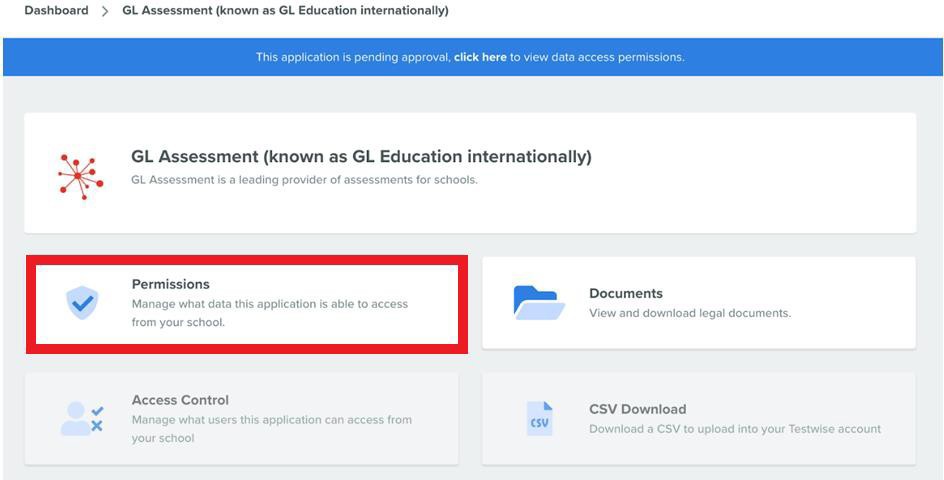Click the CSV file icon

tap(539, 419)
